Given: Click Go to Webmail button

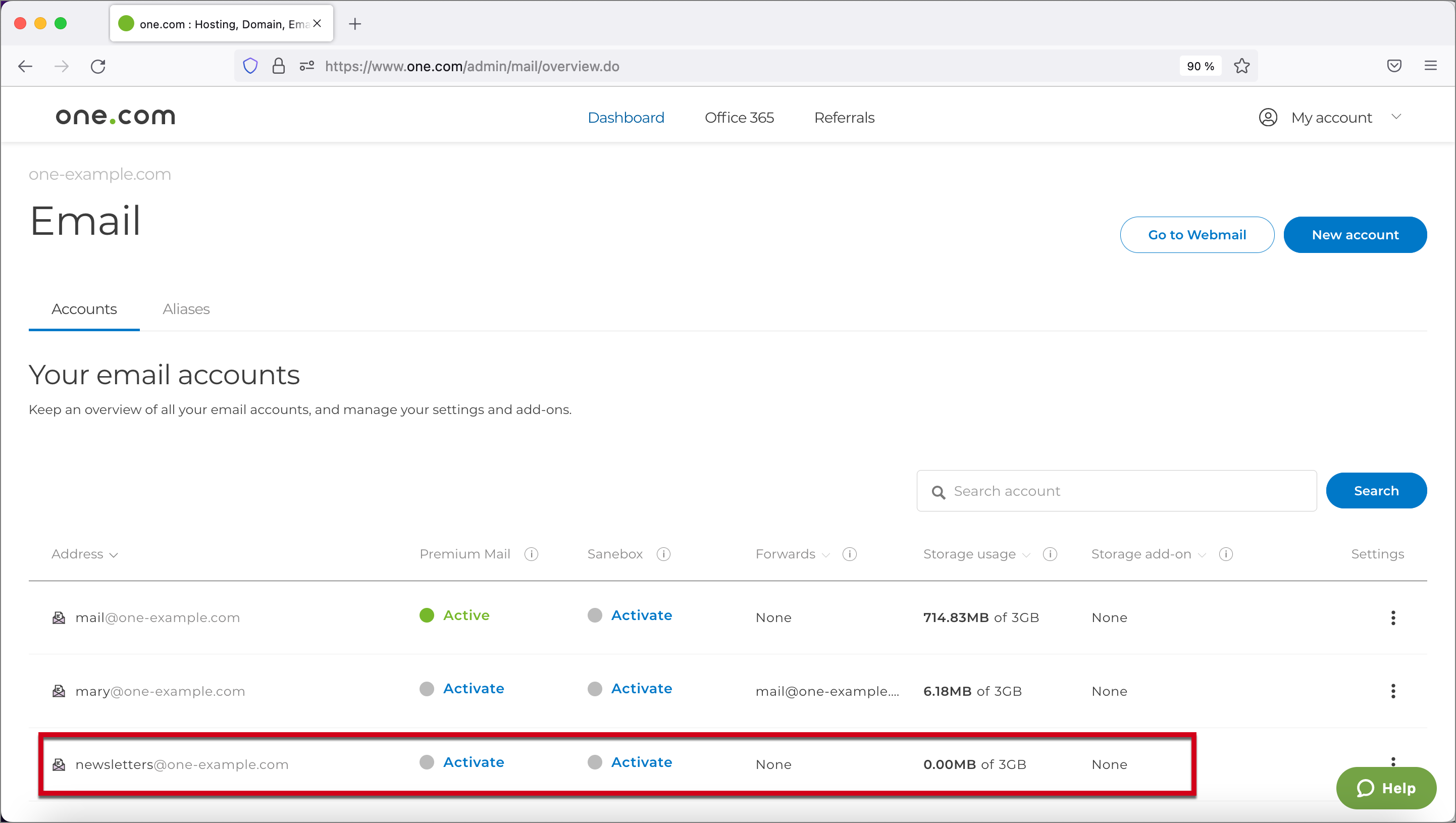Looking at the screenshot, I should [x=1197, y=235].
